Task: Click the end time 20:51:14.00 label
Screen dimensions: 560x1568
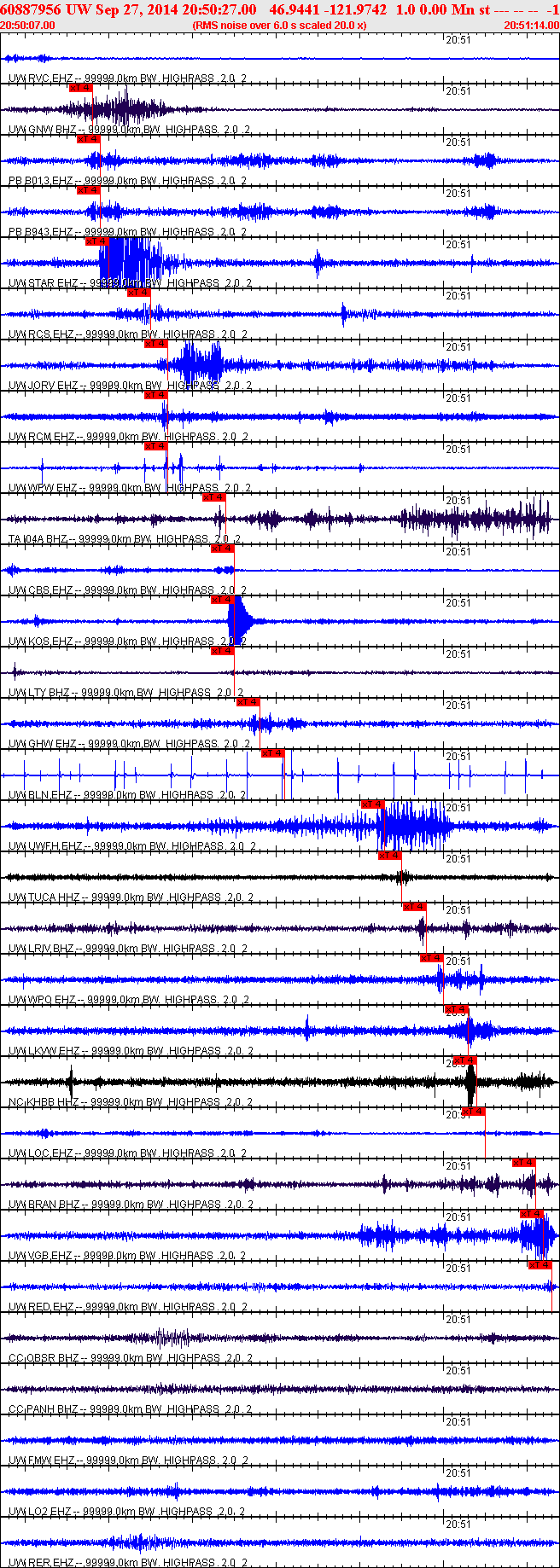Action: point(532,26)
